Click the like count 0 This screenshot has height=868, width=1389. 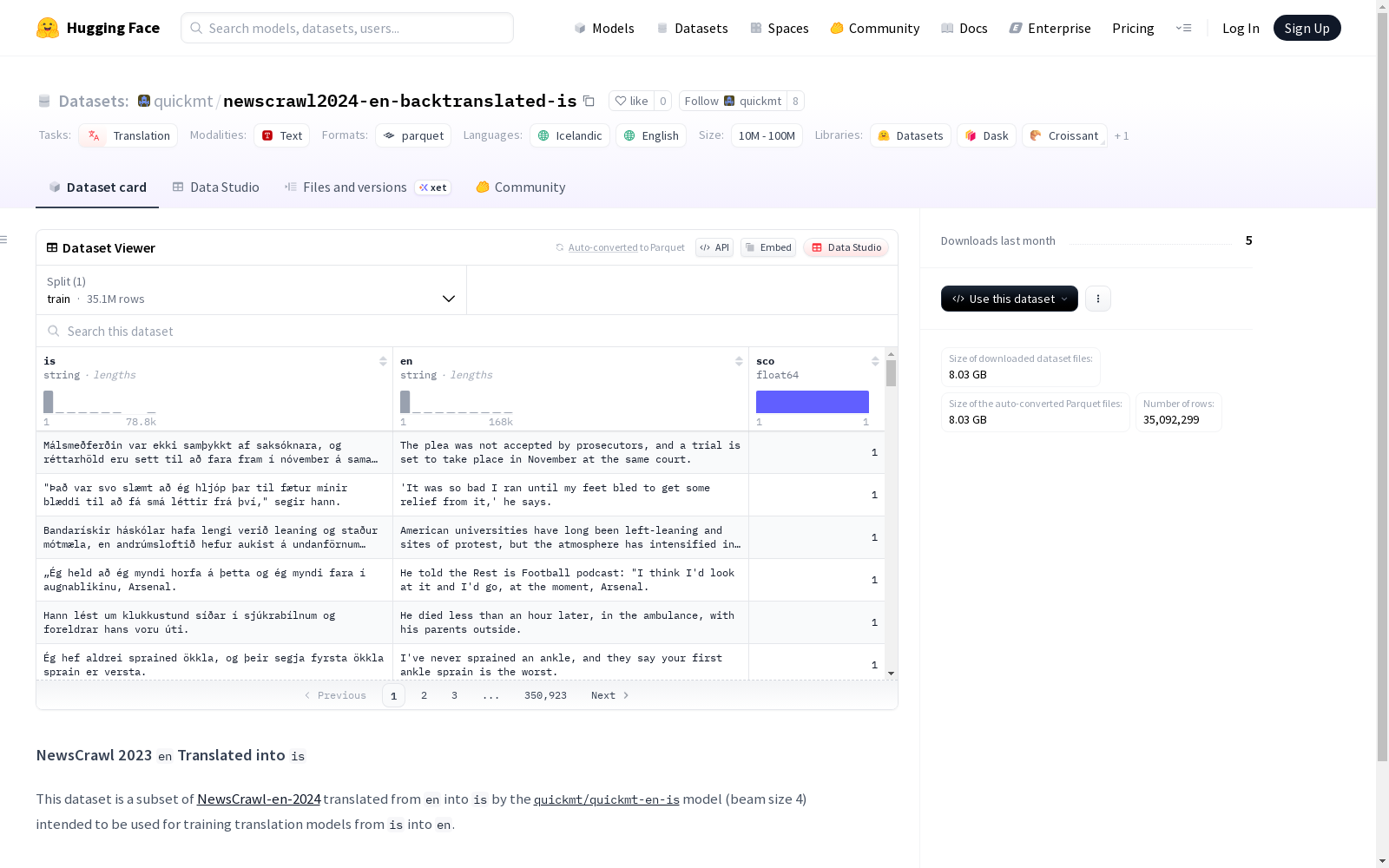662,101
